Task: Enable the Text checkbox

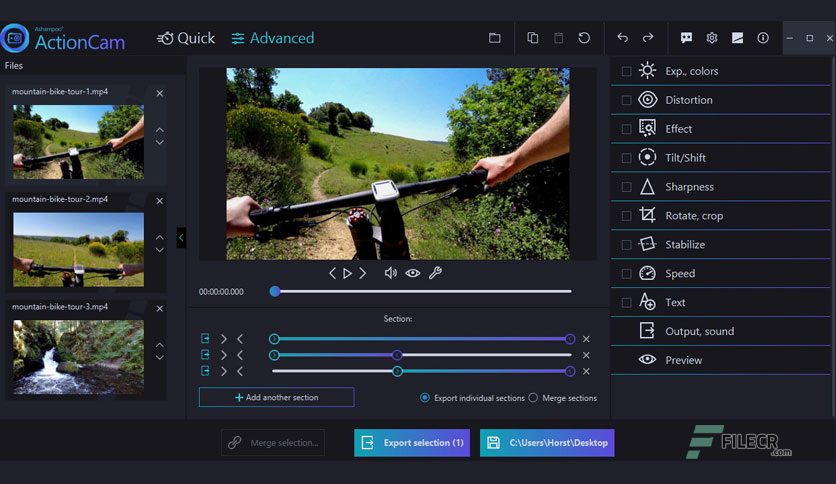Action: [x=626, y=302]
